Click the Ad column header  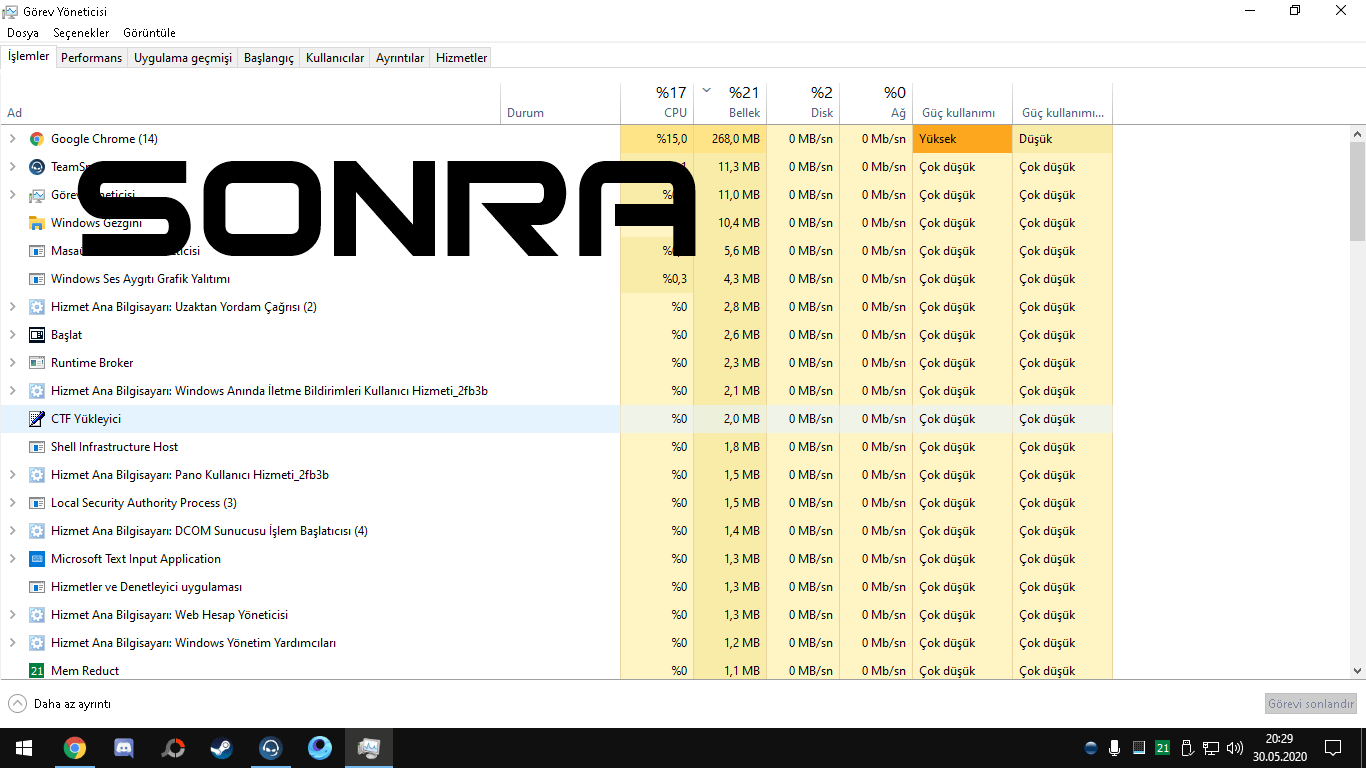(x=250, y=102)
